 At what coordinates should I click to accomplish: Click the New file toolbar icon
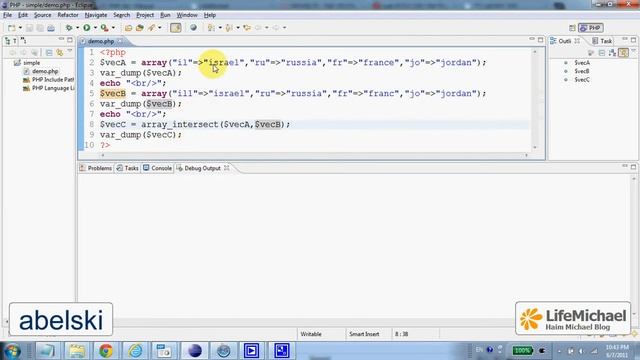pyautogui.click(x=11, y=28)
